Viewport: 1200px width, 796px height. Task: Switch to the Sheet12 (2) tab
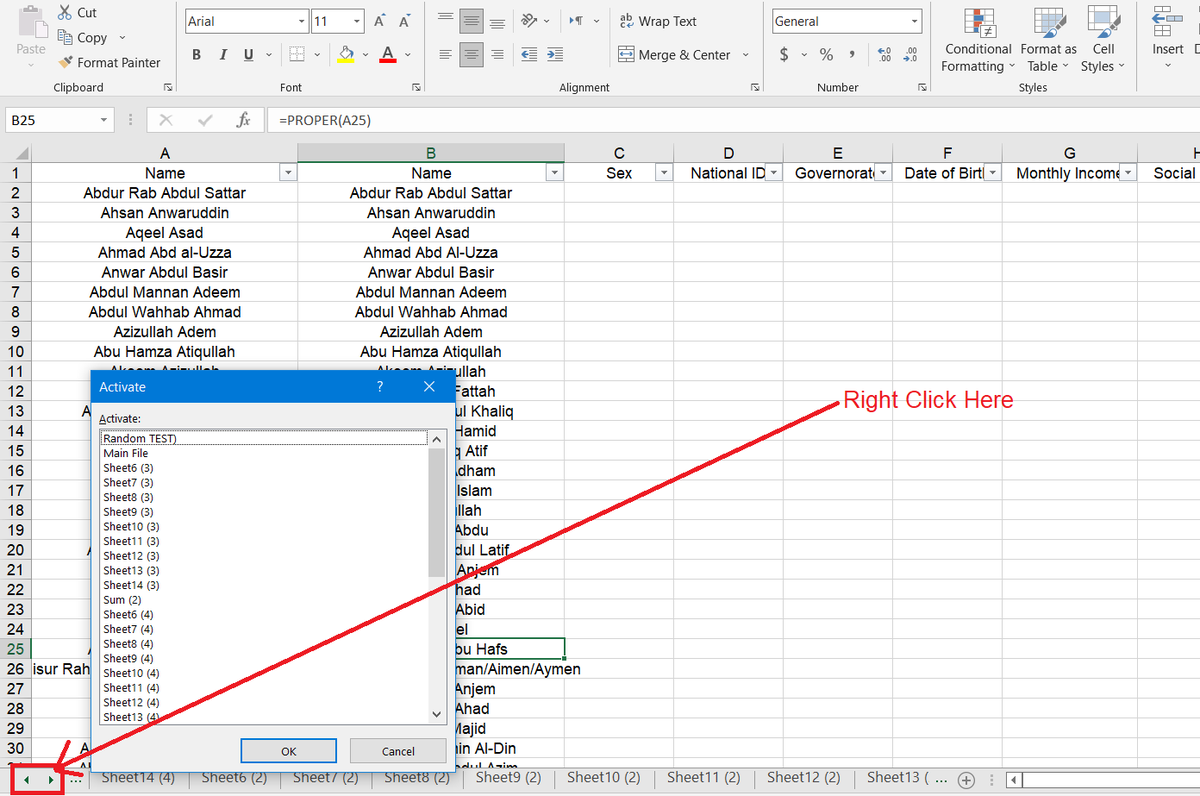804,777
